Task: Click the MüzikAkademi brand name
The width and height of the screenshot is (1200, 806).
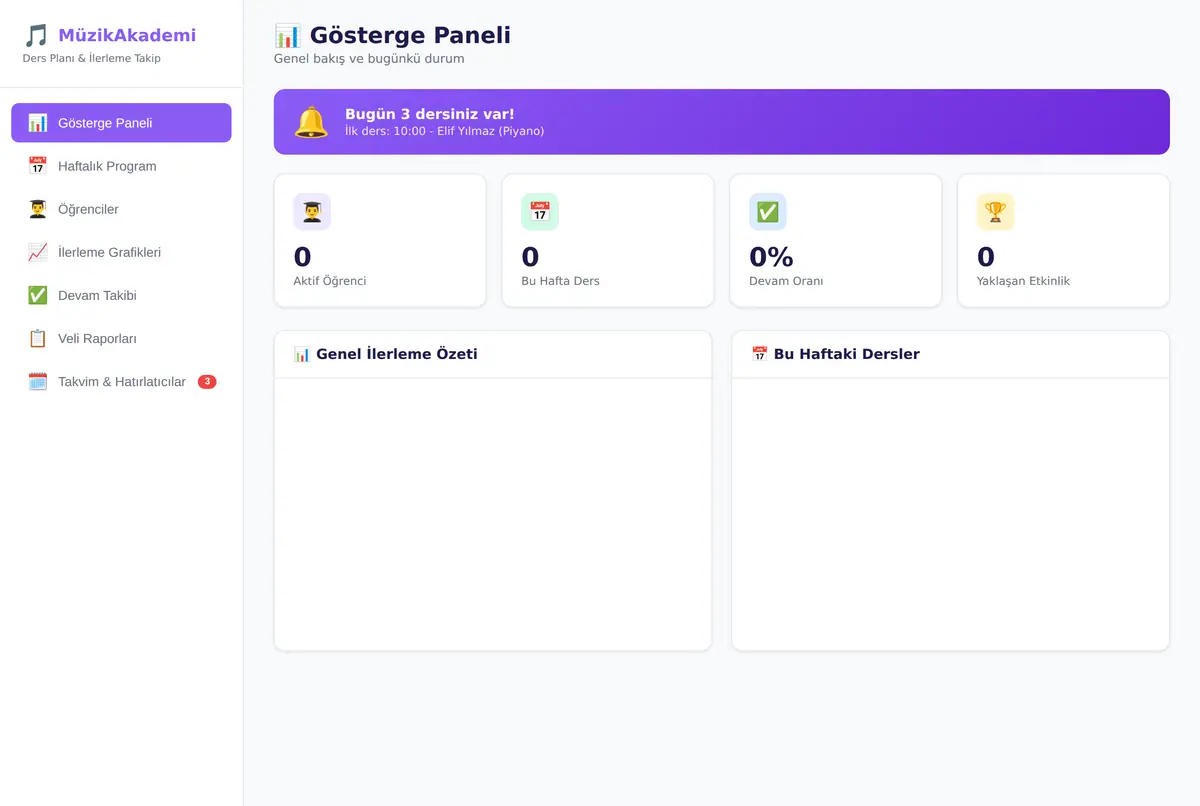Action: pyautogui.click(x=127, y=36)
